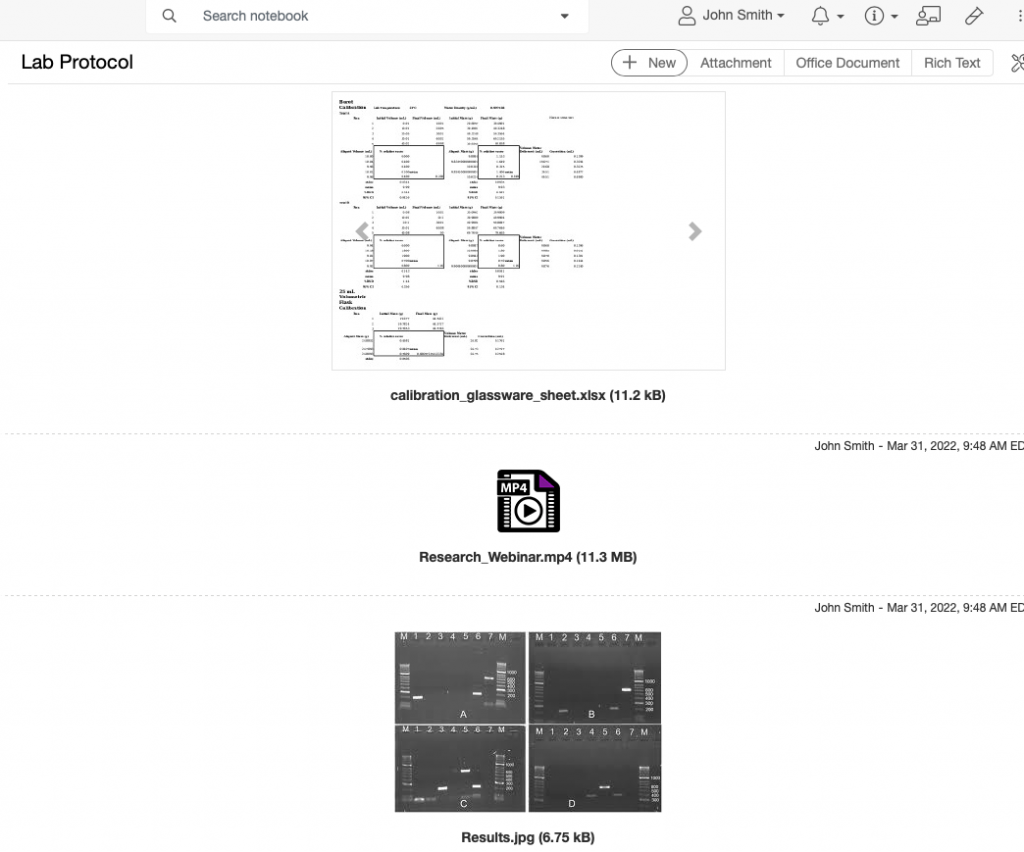The width and height of the screenshot is (1024, 852).
Task: Expand the info menu arrow
Action: (895, 16)
